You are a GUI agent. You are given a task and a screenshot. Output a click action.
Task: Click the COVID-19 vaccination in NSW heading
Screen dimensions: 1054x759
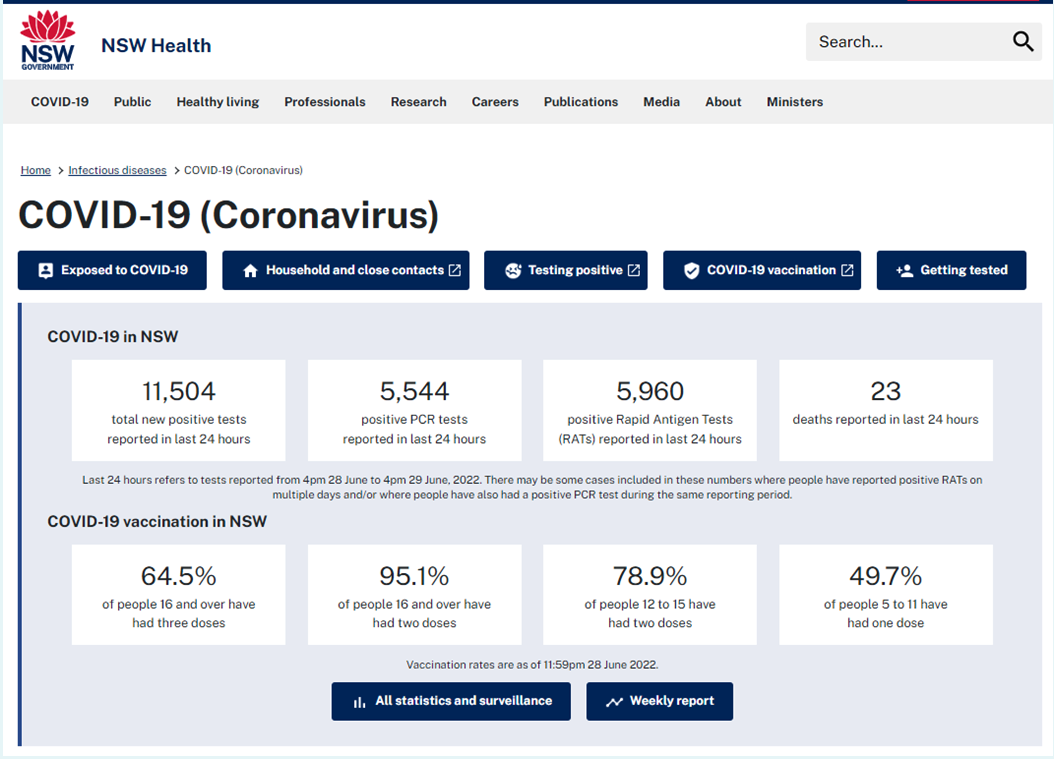(157, 521)
